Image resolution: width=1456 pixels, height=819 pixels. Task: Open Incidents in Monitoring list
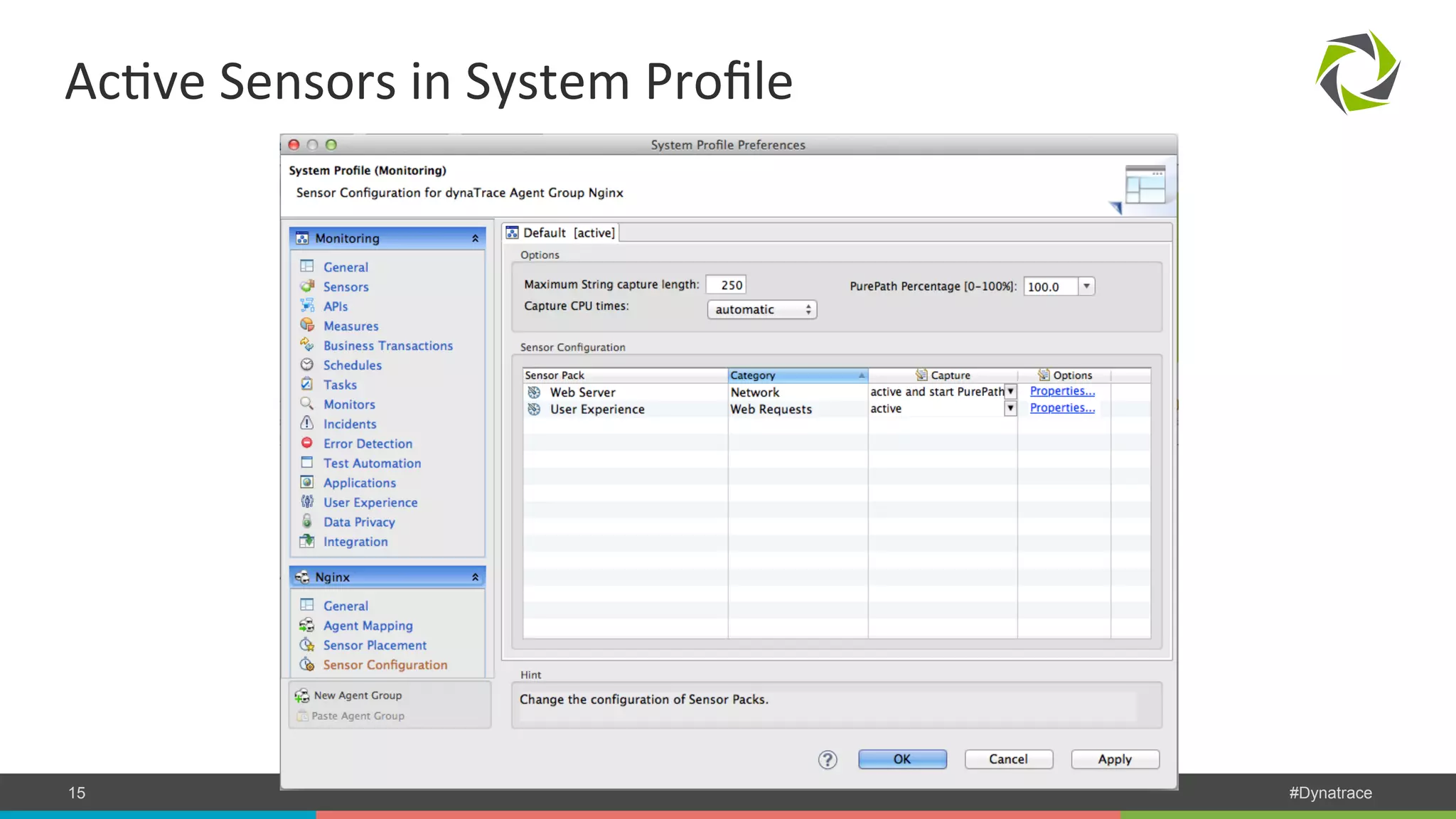tap(350, 424)
